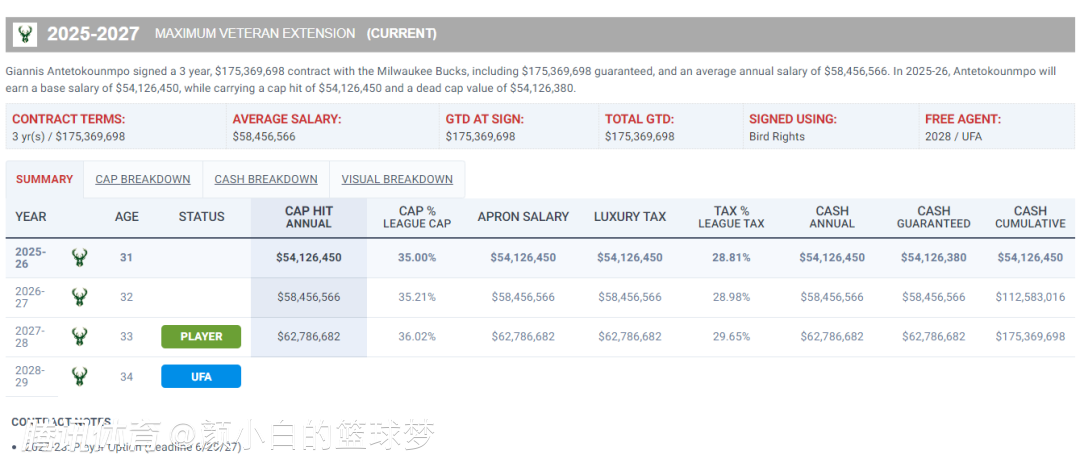Screen dimensions: 1080x471
Task: Click the Cash Guaranteed column header
Action: [933, 217]
